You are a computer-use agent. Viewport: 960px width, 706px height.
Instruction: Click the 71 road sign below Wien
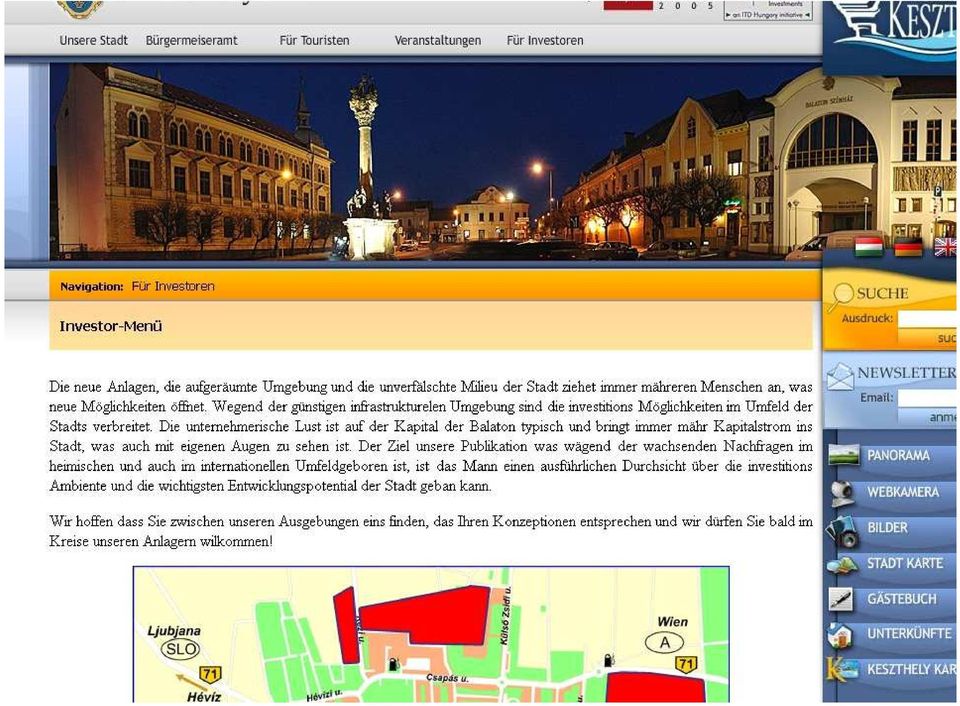(x=686, y=664)
